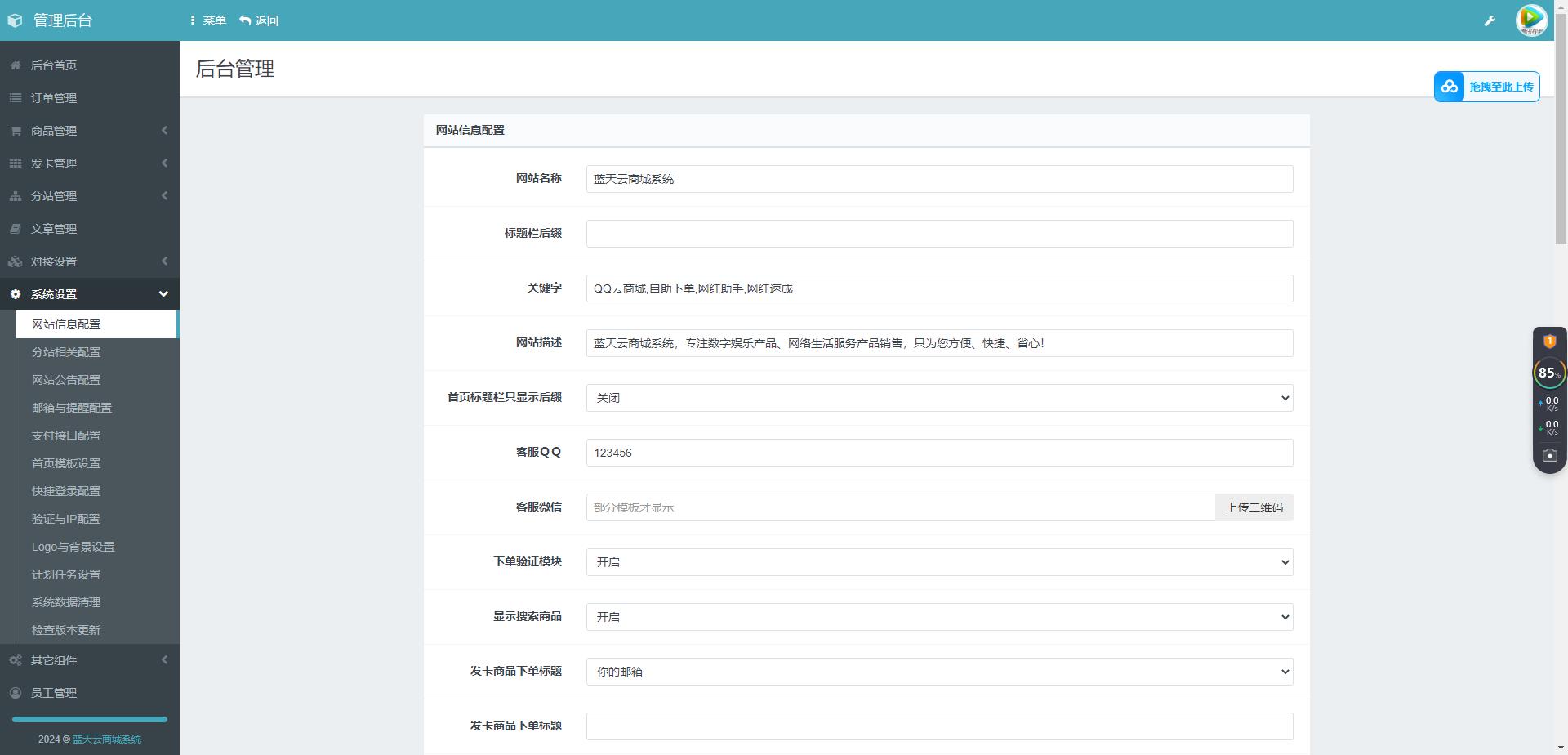Viewport: 1568px width, 755px height.
Task: Select 快捷登录配置 submenu item
Action: tap(96, 491)
